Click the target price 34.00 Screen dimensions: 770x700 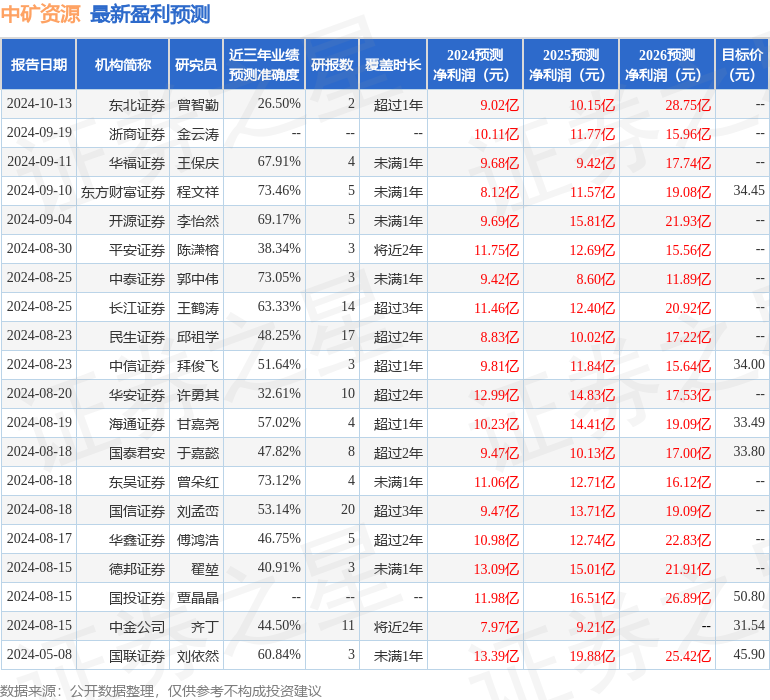(749, 364)
